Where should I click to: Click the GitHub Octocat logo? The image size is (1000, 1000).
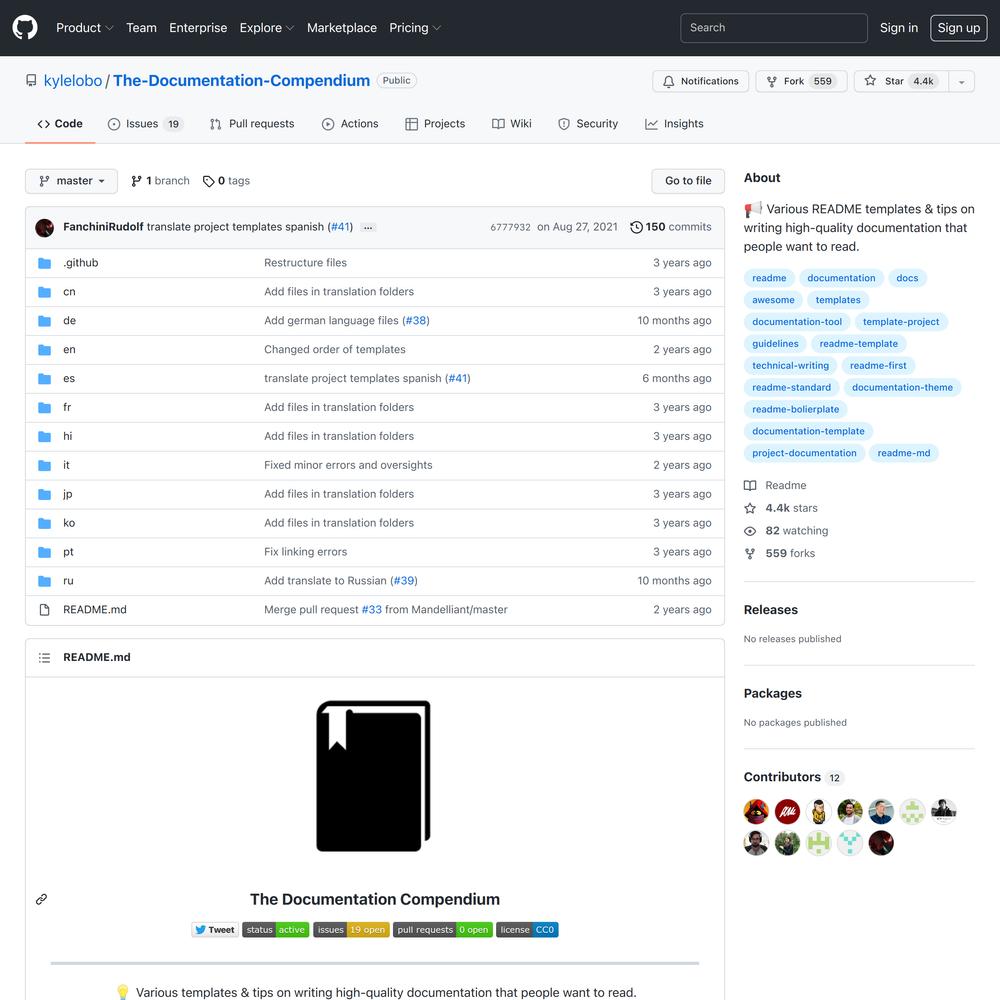pos(25,27)
